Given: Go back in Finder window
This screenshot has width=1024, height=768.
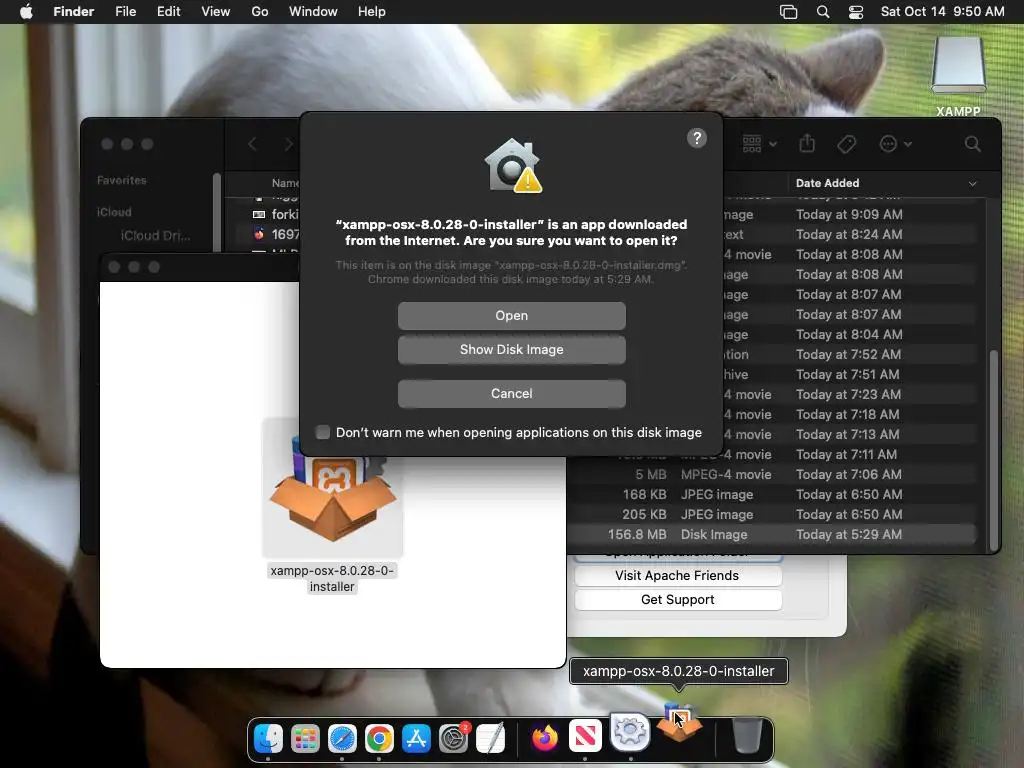Looking at the screenshot, I should point(253,144).
